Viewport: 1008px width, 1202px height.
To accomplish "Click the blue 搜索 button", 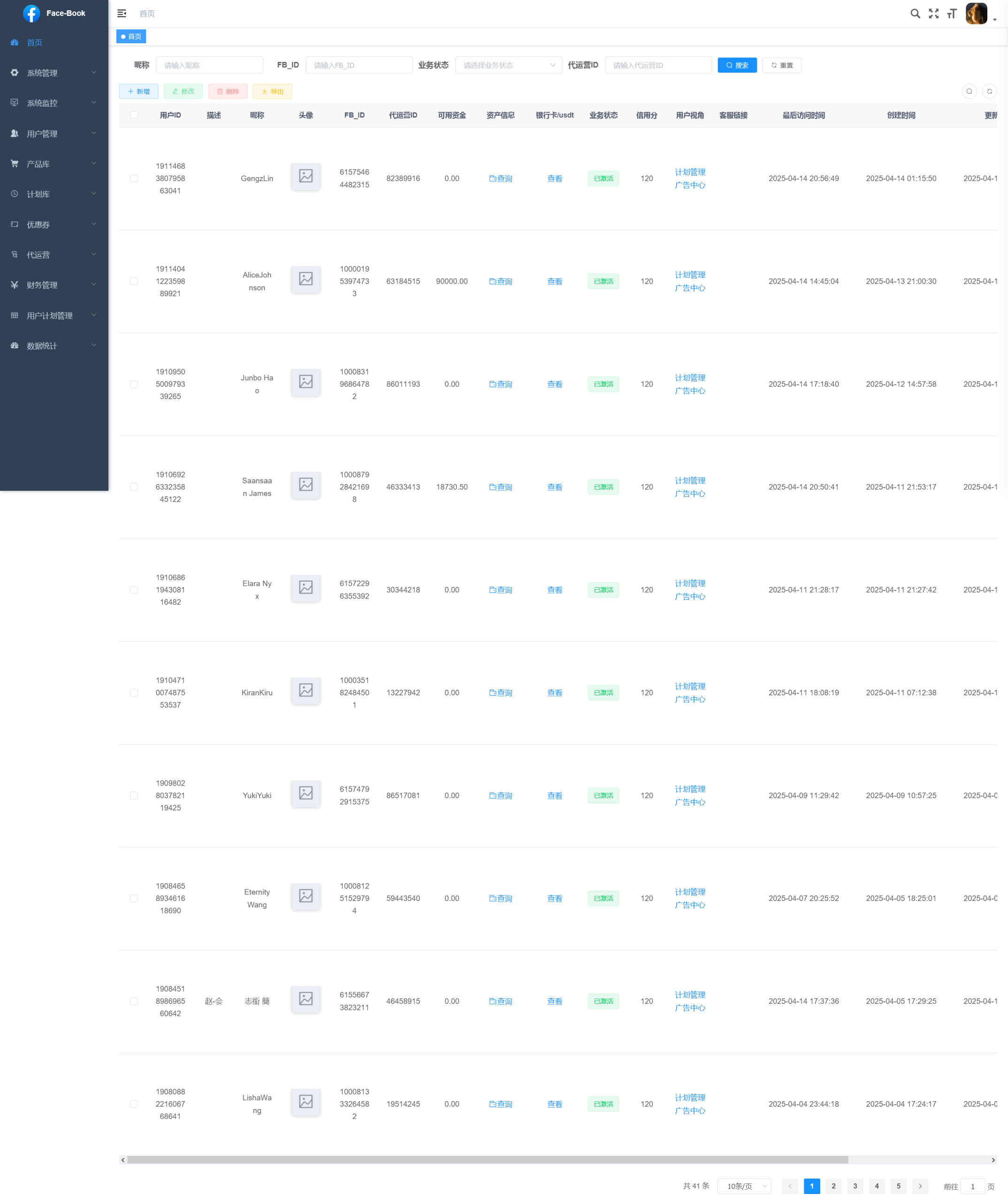I will [x=737, y=65].
